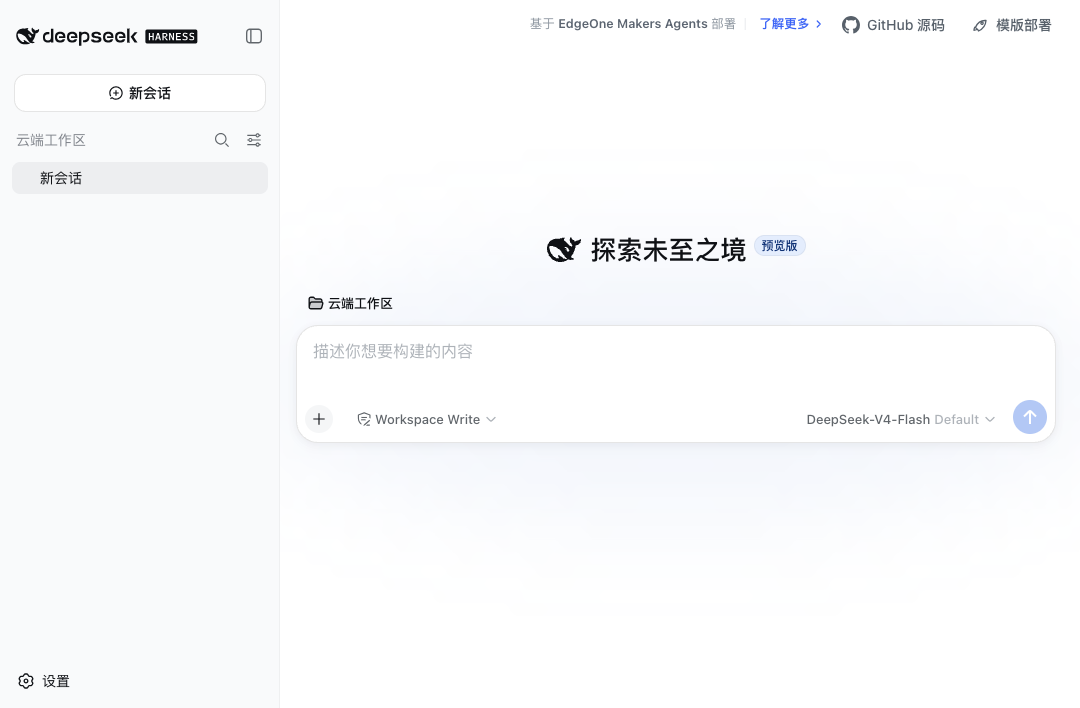Start a new chat with 新会话 button
1080x708 pixels.
(x=140, y=93)
